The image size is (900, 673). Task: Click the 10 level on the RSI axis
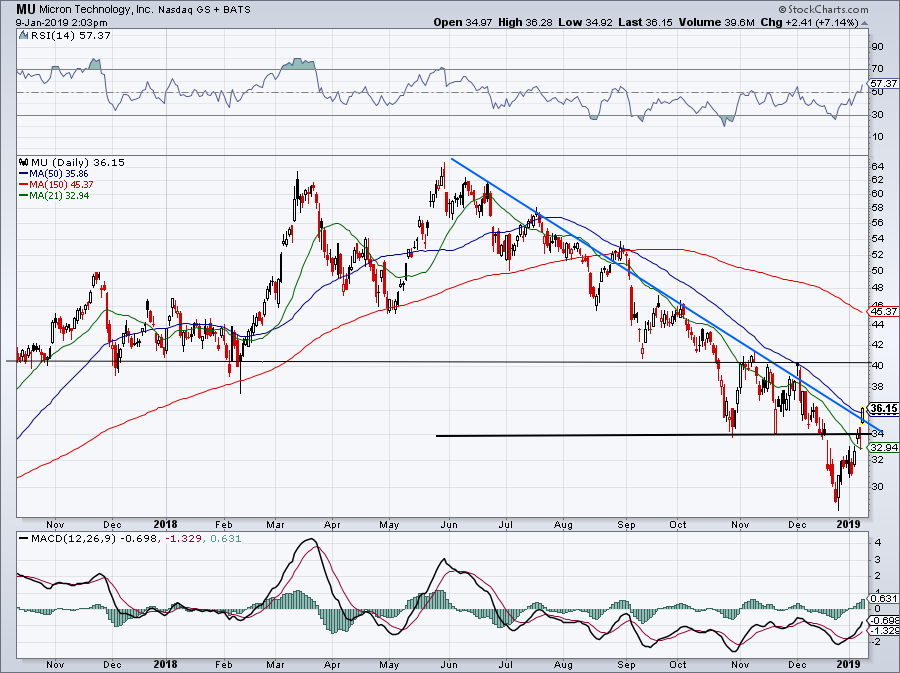pyautogui.click(x=878, y=136)
